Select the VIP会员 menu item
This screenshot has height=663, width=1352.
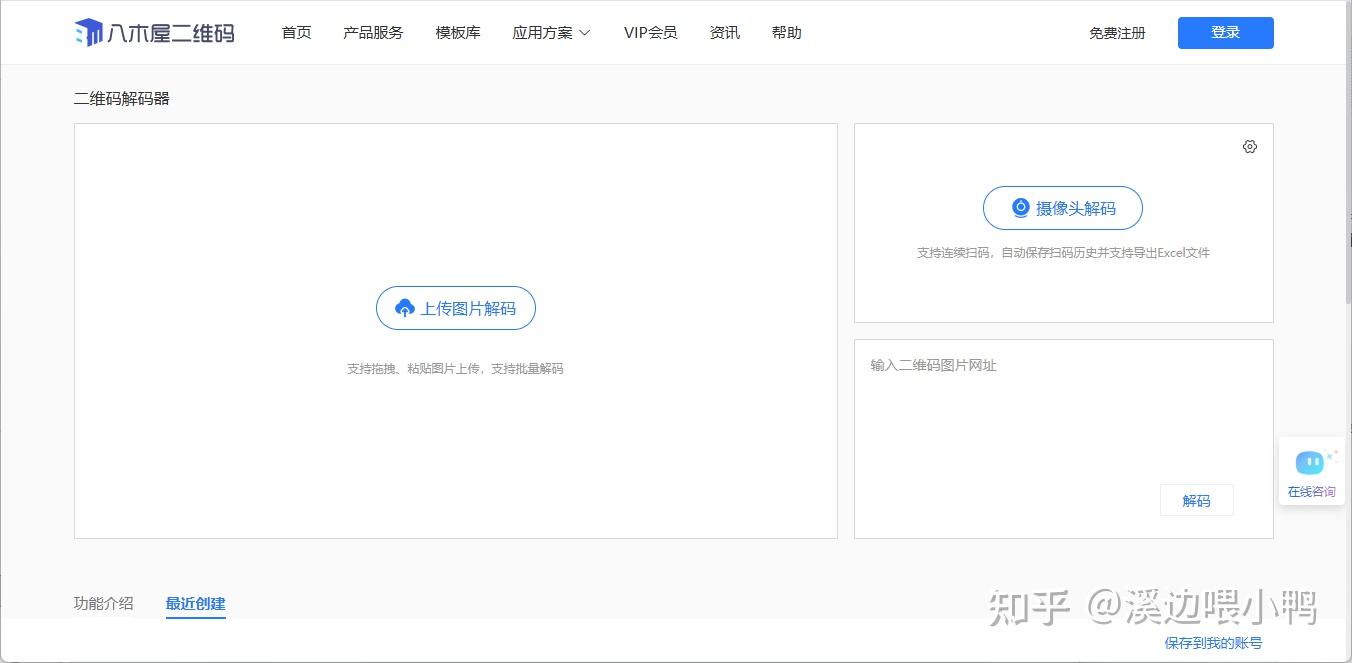650,33
